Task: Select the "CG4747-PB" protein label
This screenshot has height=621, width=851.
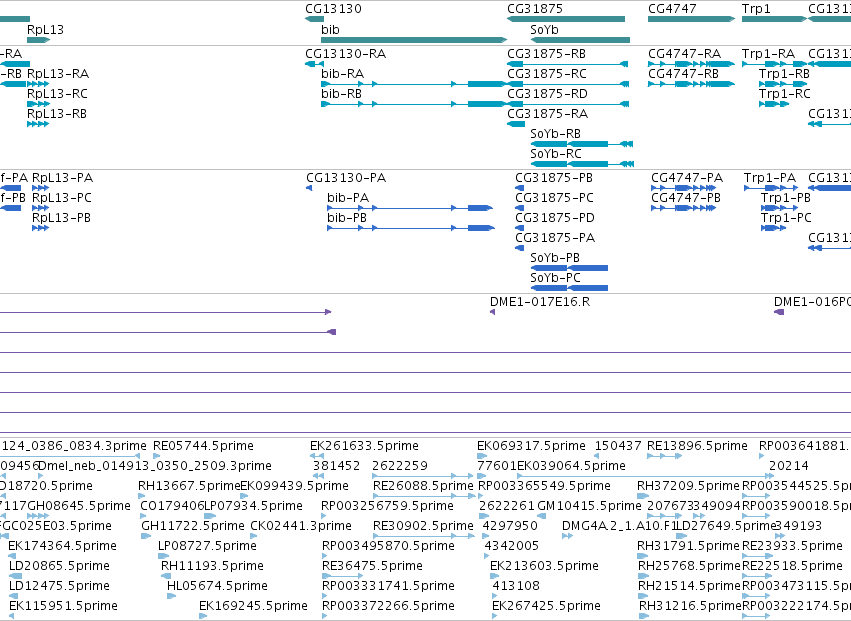Action: tap(686, 198)
